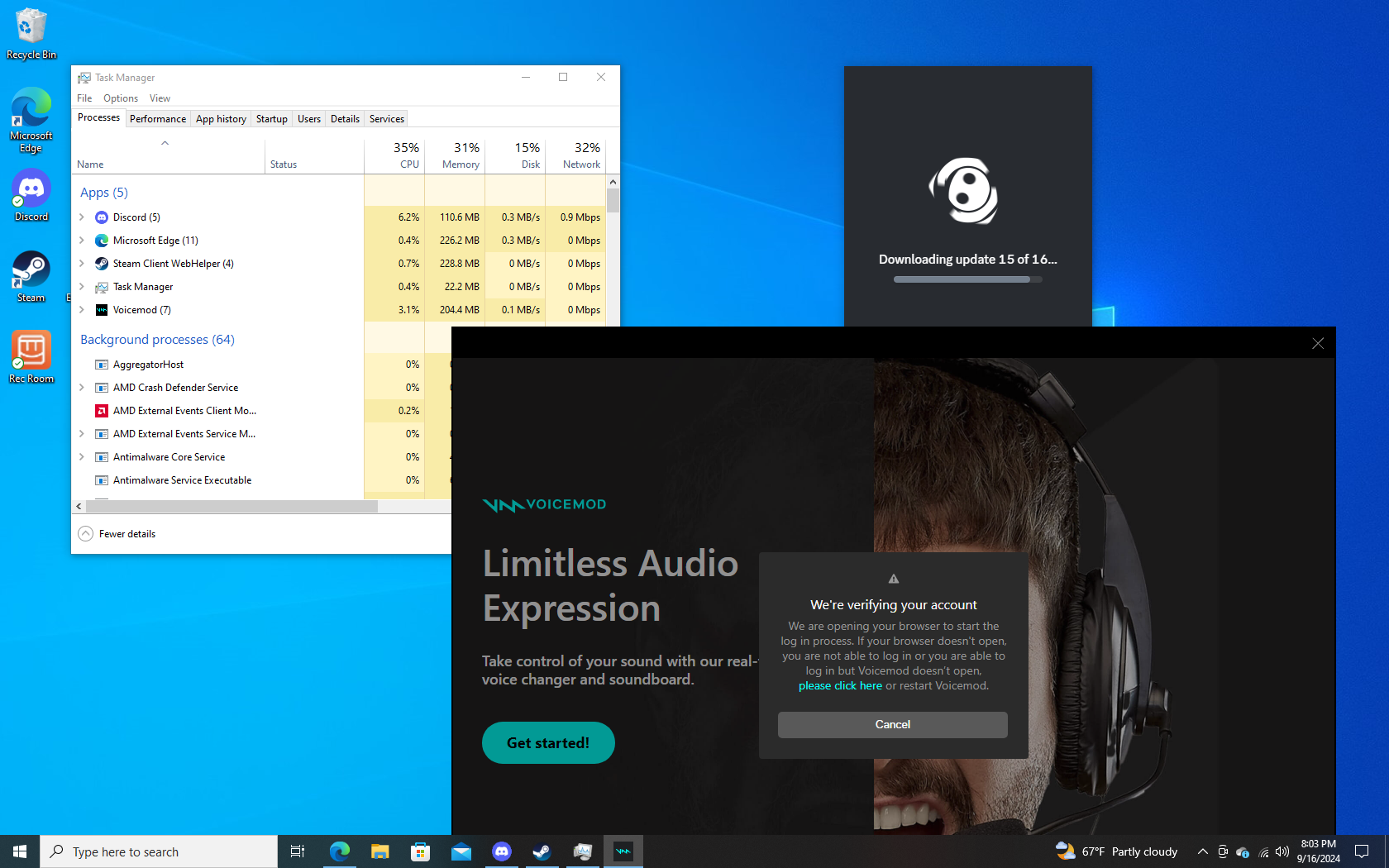
Task: Open the Microsoft Store taskbar icon
Action: pos(420,851)
